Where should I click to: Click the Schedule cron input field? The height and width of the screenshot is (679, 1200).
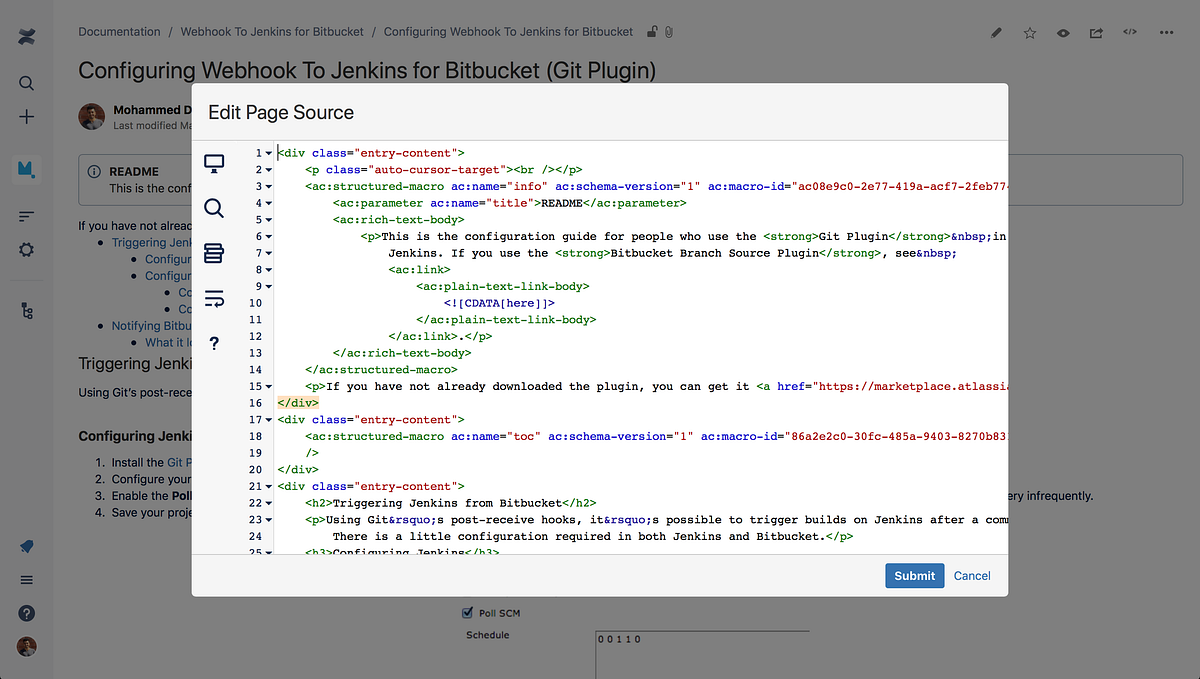point(700,640)
